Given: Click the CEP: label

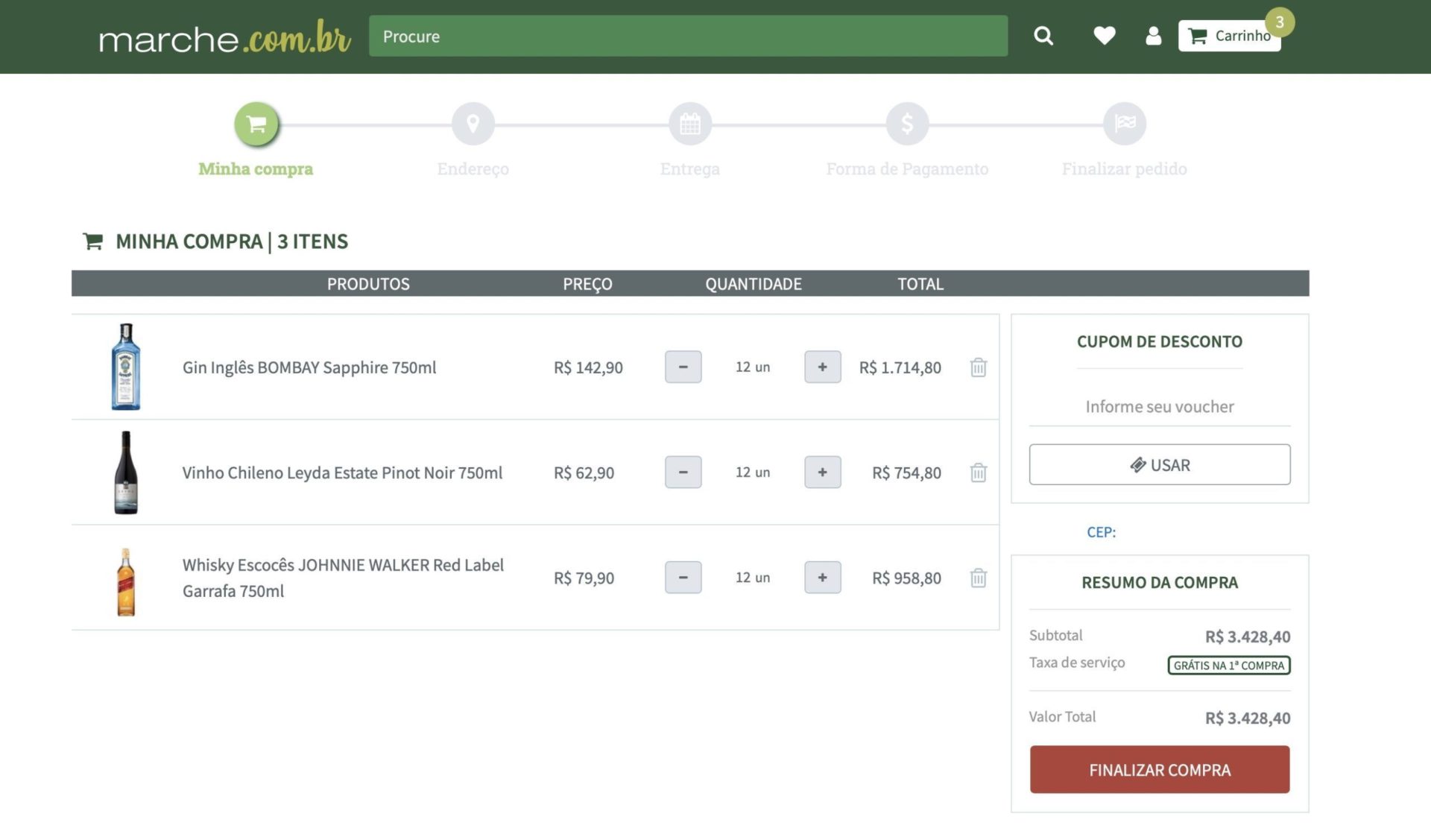Looking at the screenshot, I should (x=1101, y=532).
